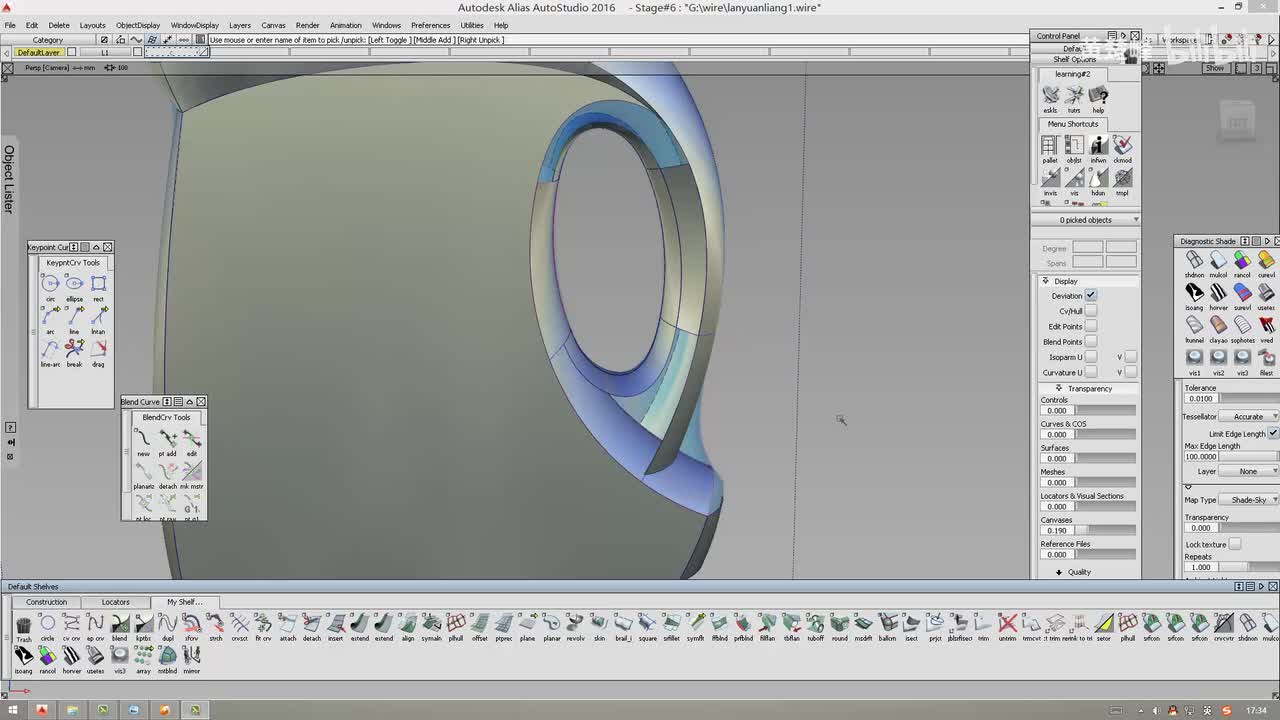Activate the new blend curve tool
1280x720 pixels.
143,440
